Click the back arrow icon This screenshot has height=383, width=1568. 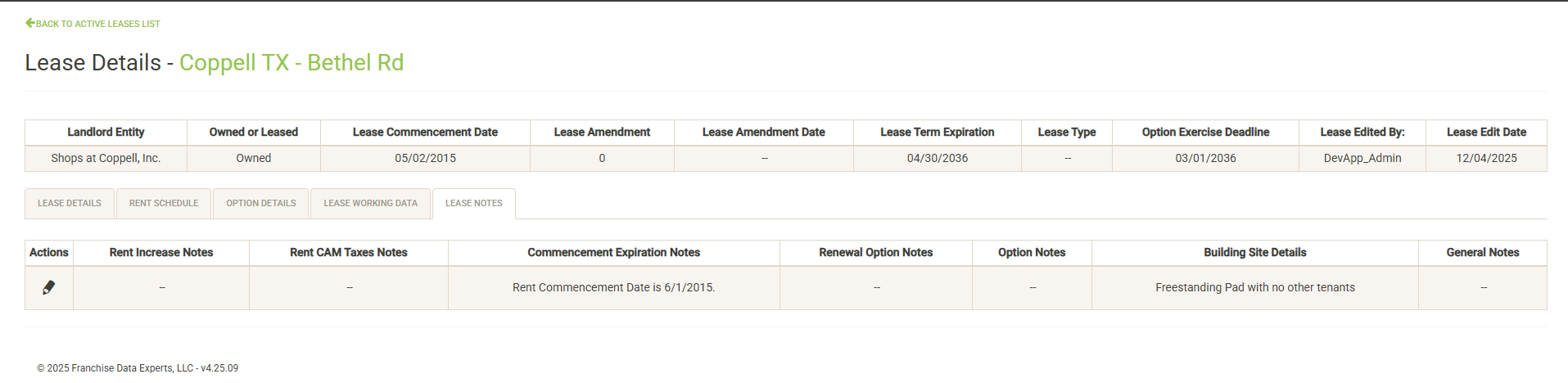point(29,23)
